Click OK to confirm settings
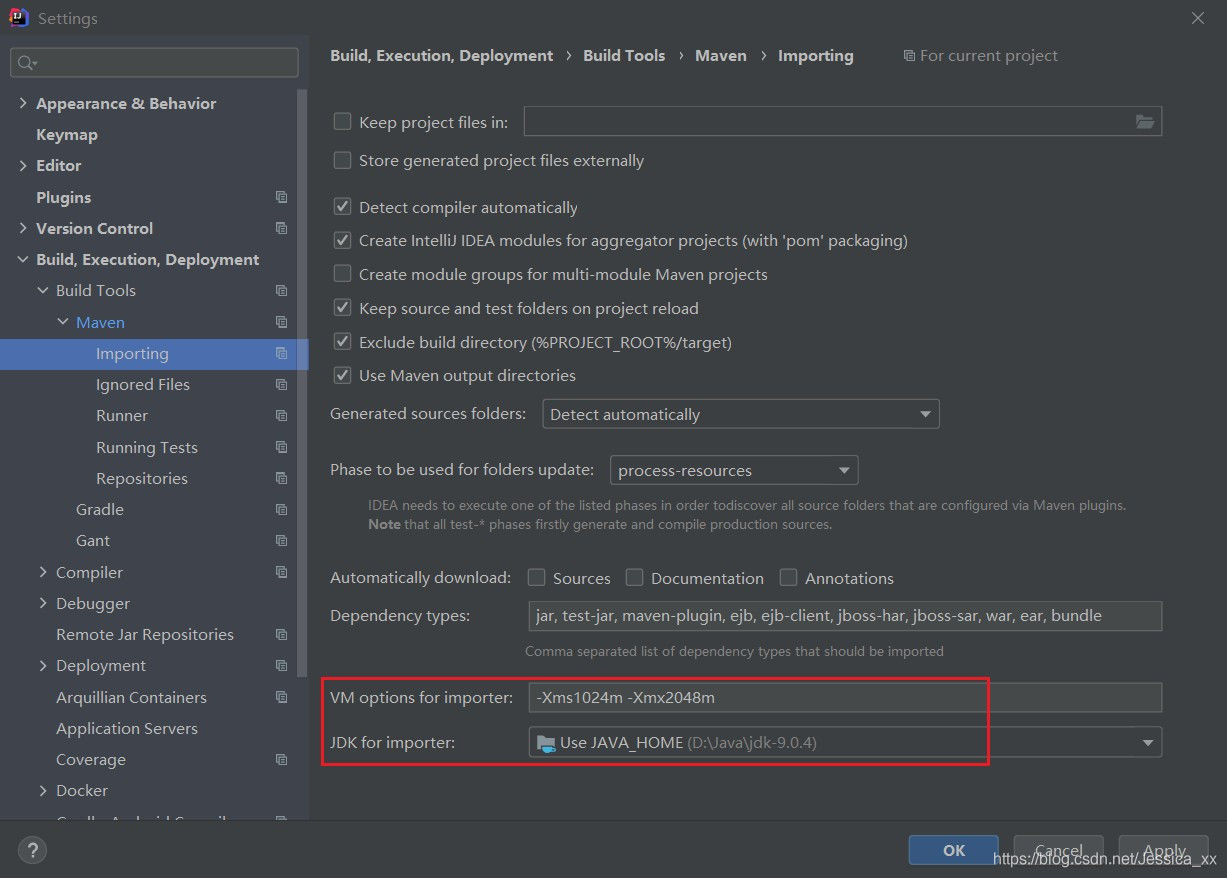Viewport: 1227px width, 878px height. [x=954, y=850]
